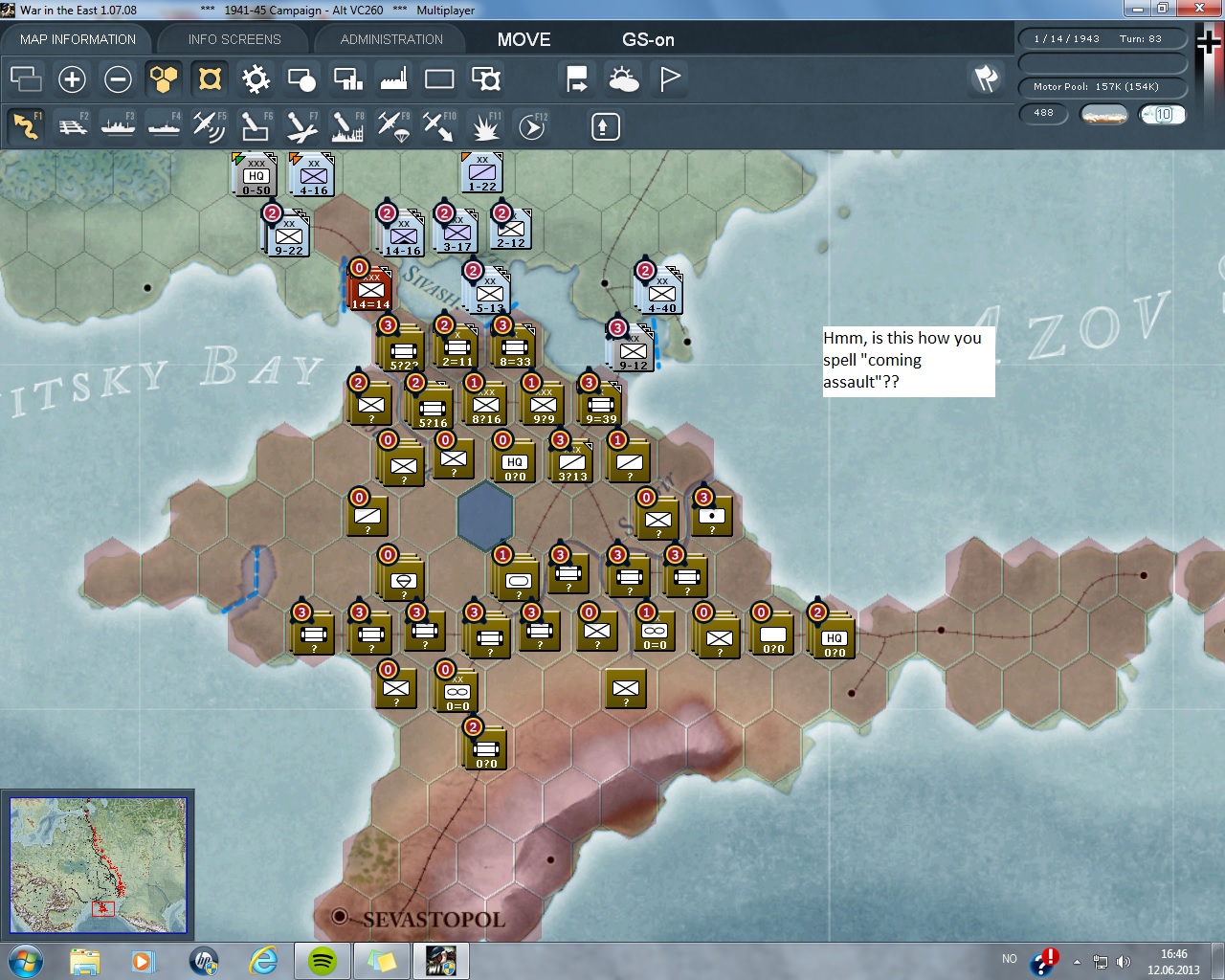This screenshot has height=980, width=1225.
Task: Switch to the INFO SCREENS tab
Action: (x=234, y=39)
